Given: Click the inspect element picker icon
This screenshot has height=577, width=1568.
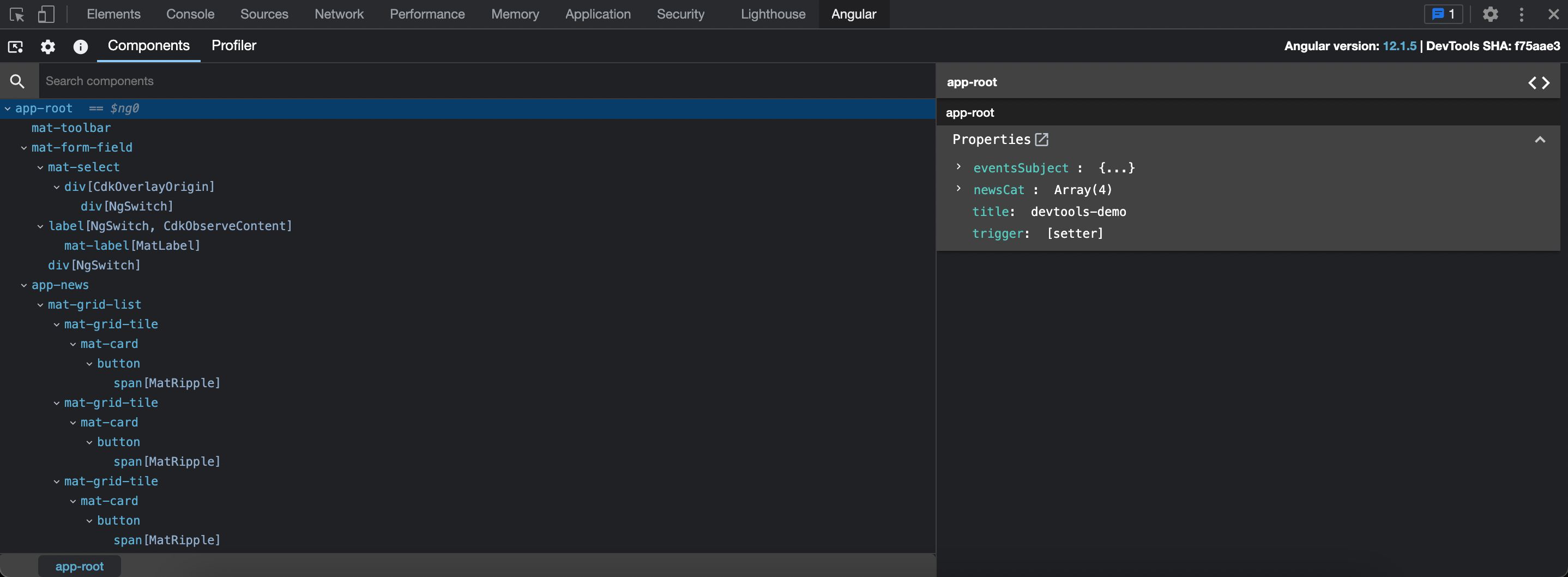Looking at the screenshot, I should pos(17,15).
